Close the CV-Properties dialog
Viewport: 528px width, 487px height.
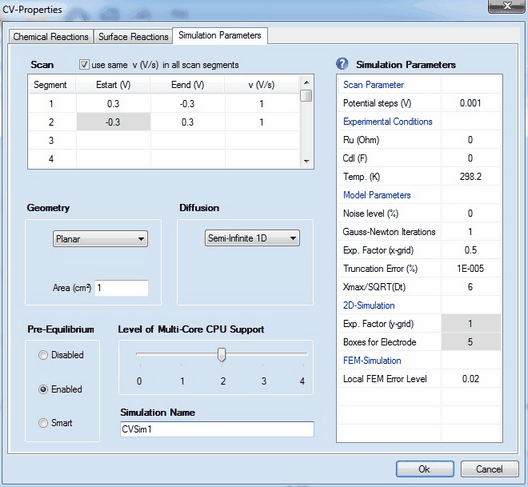[506, 6]
